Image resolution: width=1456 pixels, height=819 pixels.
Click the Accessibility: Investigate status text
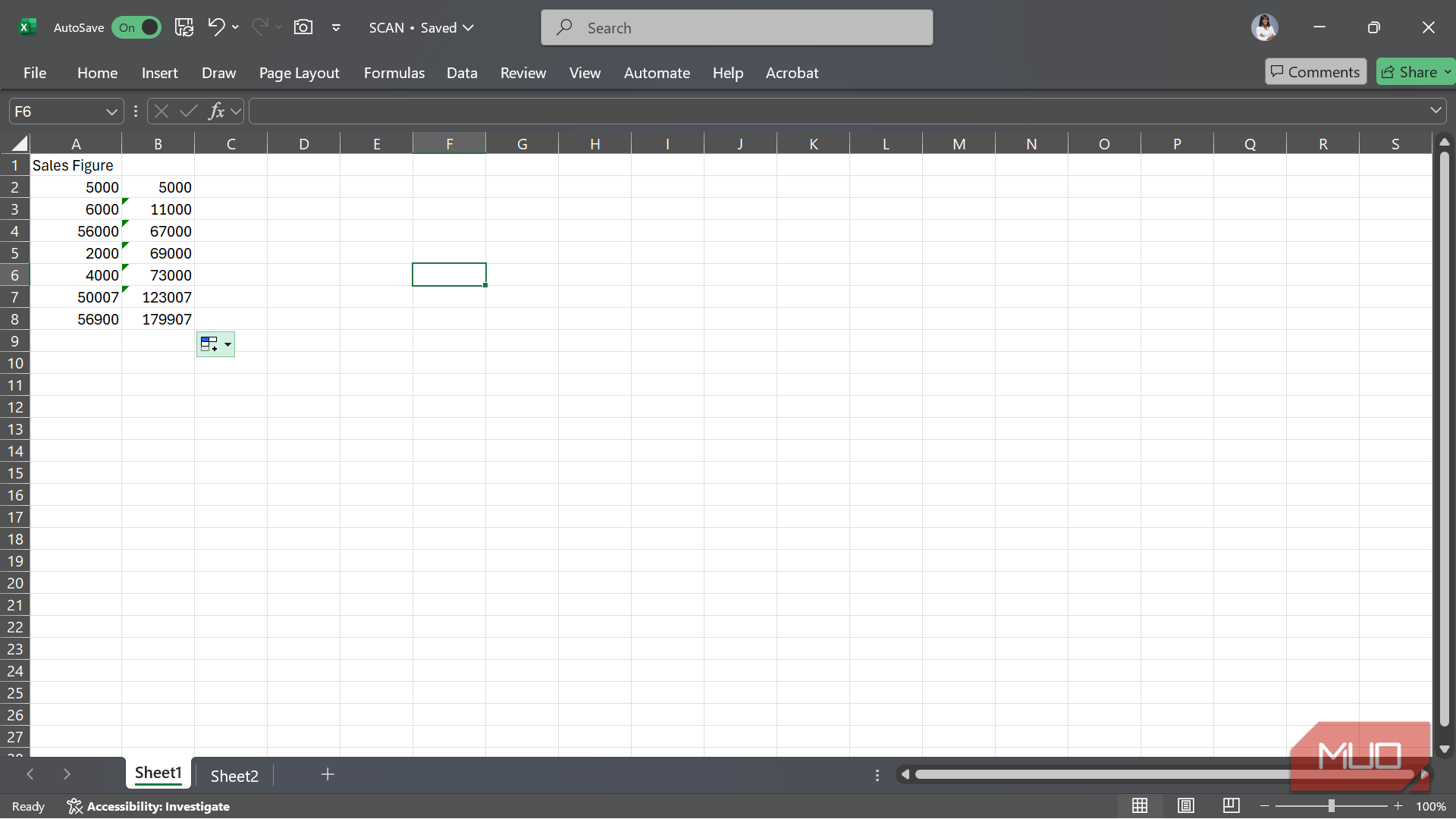click(x=158, y=806)
